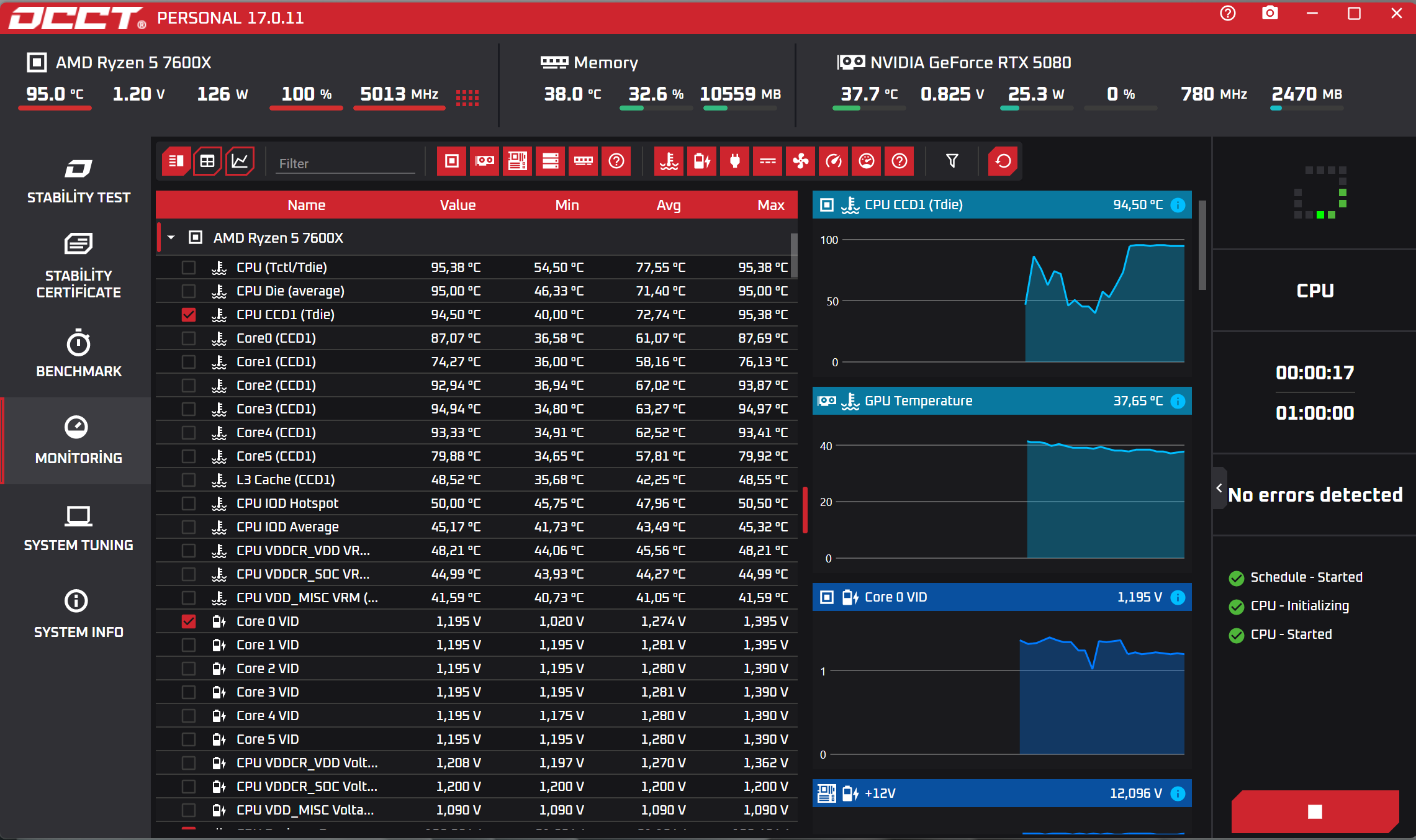Take a screenshot with the camera icon
This screenshot has width=1416, height=840.
[x=1270, y=14]
